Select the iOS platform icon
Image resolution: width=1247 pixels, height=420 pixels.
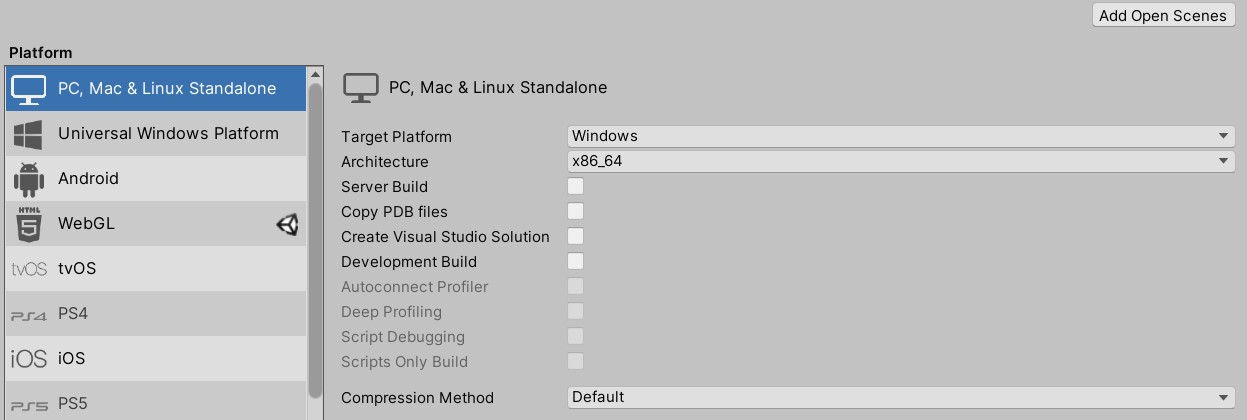(28, 359)
